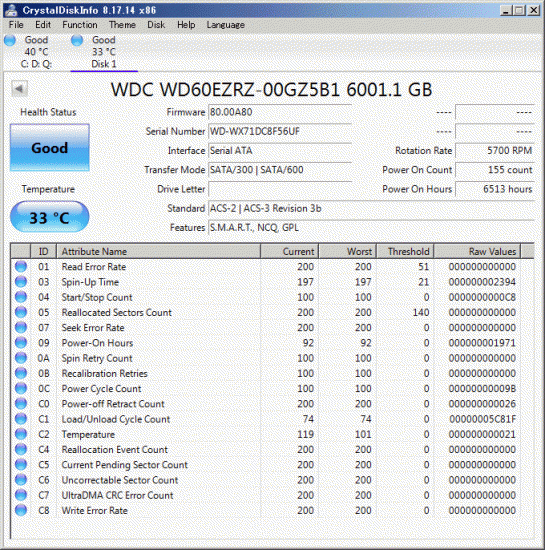Screen dimensions: 545x550
Task: Click the Firmware field 80.00A80
Action: 280,112
